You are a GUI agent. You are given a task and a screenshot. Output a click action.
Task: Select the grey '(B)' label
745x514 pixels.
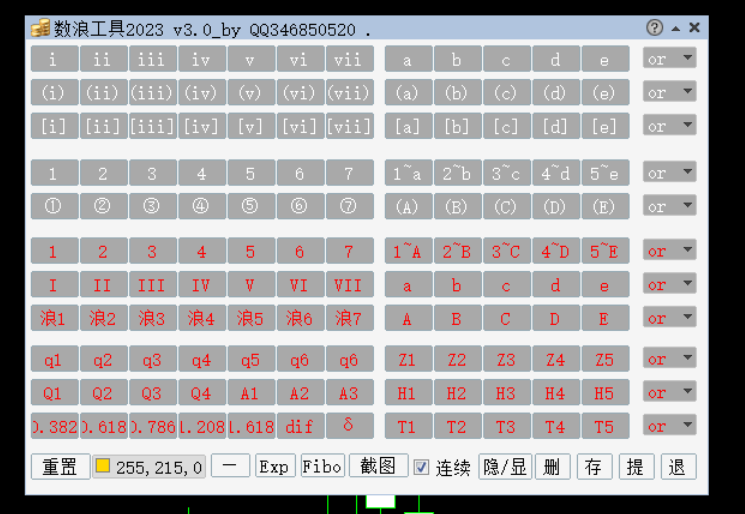(457, 206)
